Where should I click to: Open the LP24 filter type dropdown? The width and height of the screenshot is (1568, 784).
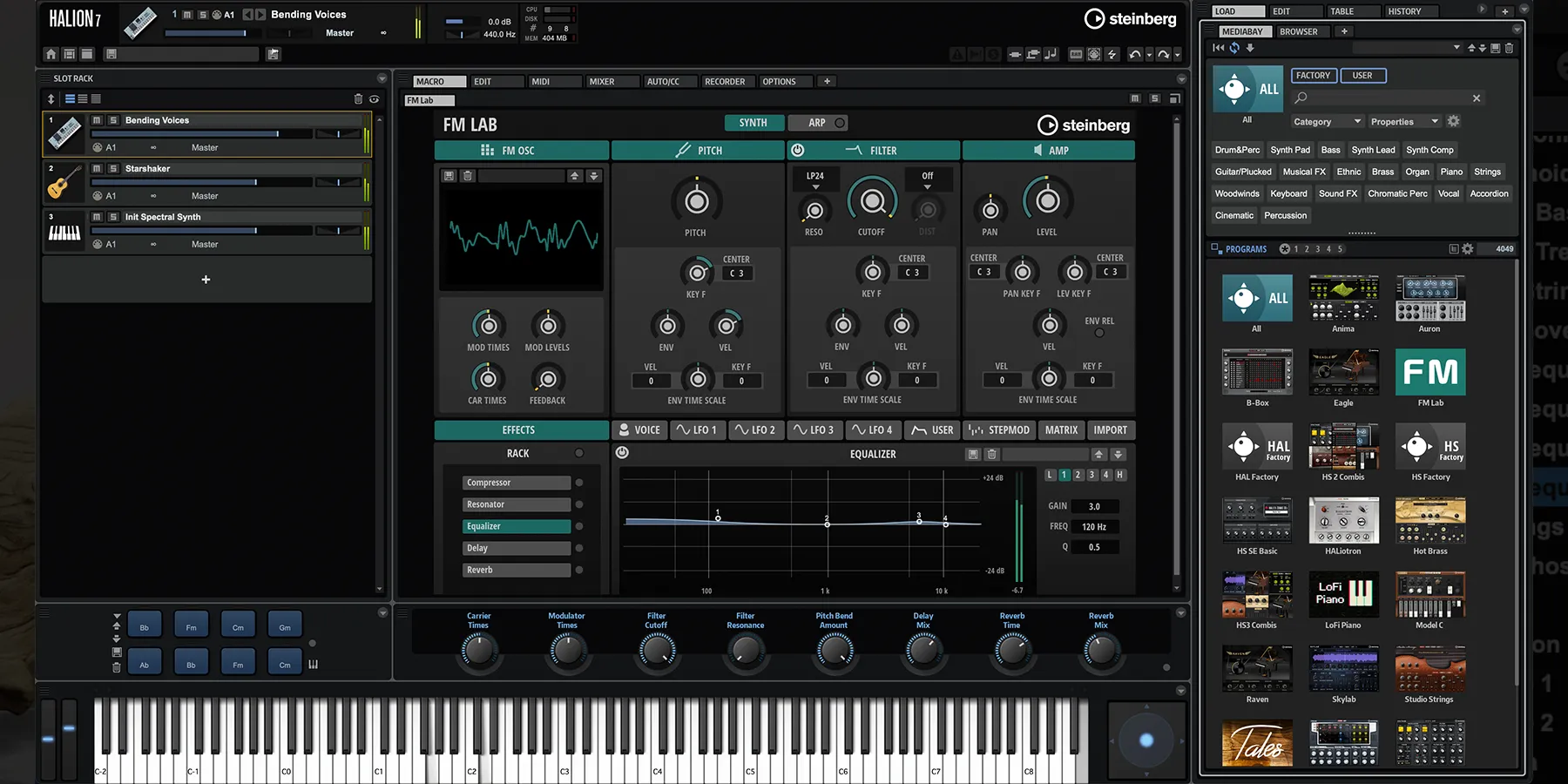tap(815, 179)
